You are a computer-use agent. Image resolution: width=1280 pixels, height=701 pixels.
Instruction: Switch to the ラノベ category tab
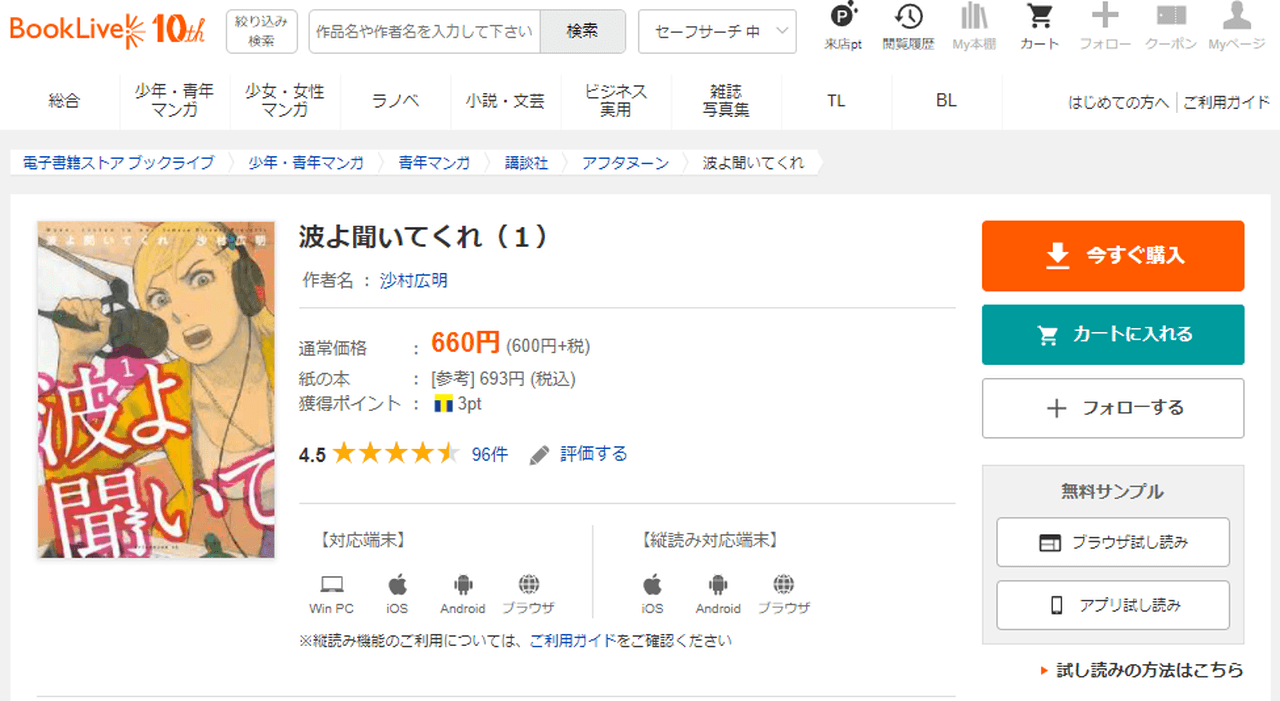[395, 101]
